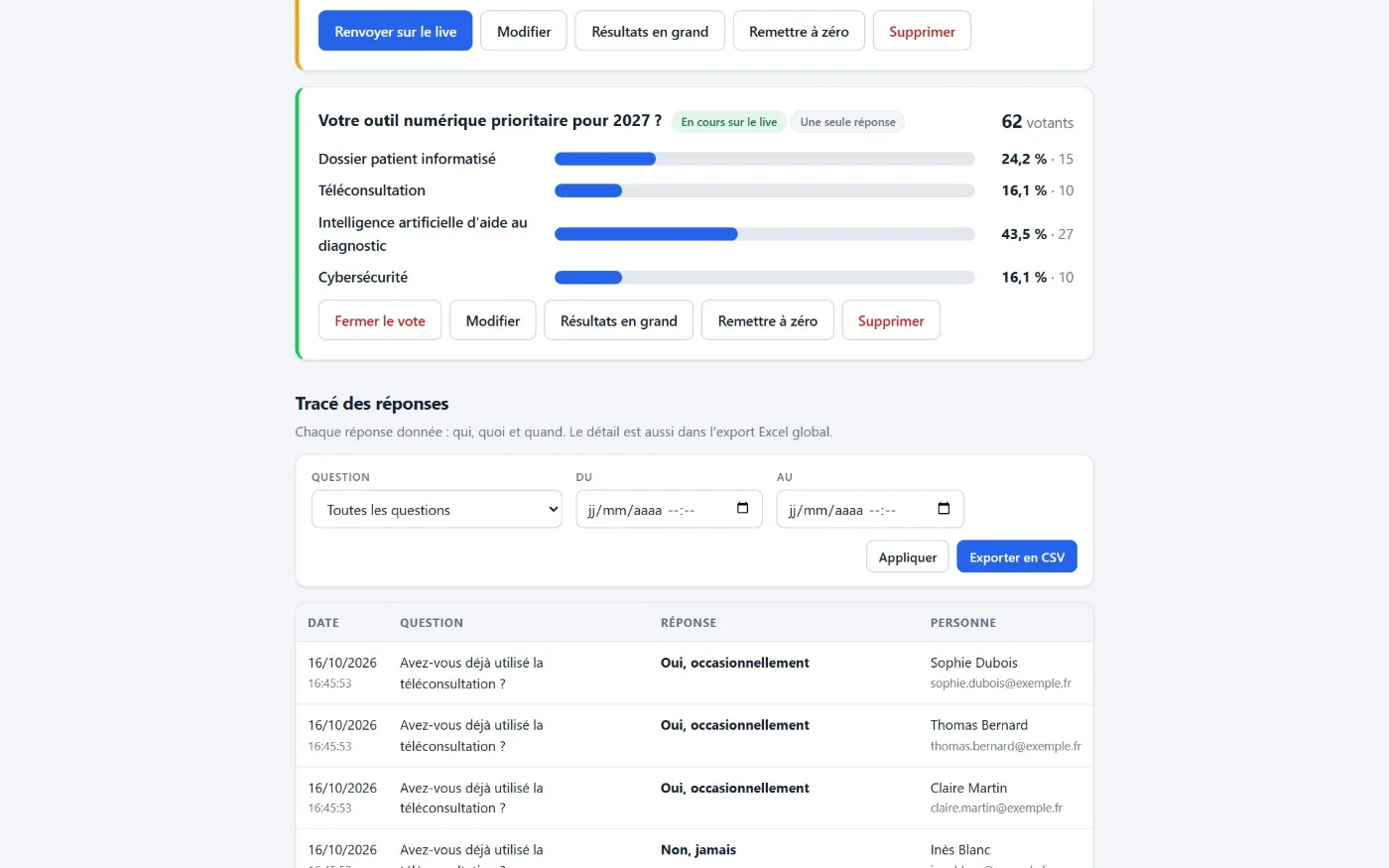Click the name Thomas Bernard
This screenshot has width=1389, height=868.
pos(979,725)
